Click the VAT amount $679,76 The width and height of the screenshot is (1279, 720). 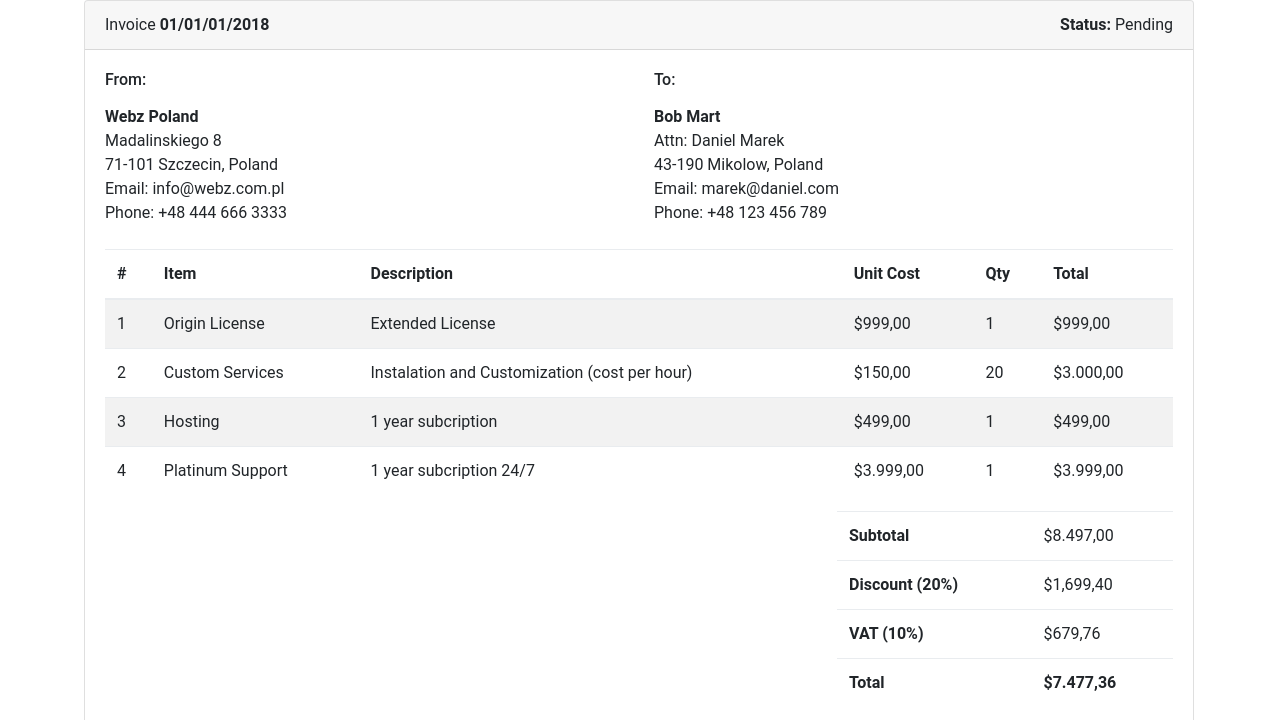coord(1071,633)
